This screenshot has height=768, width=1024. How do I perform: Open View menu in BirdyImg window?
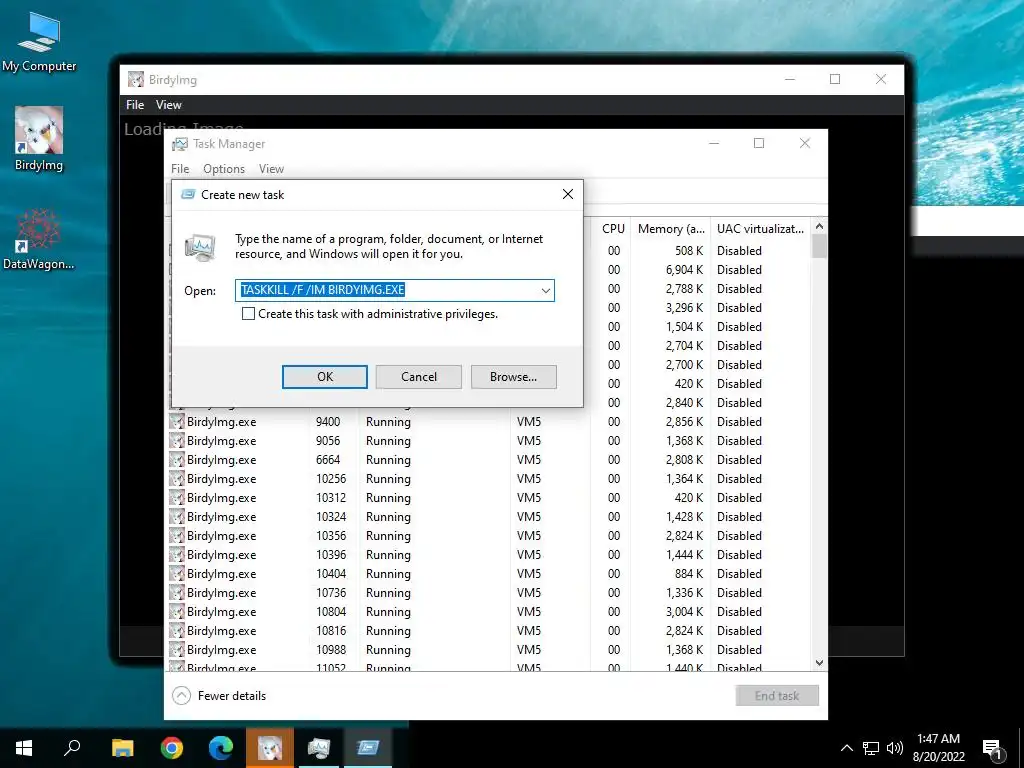168,105
